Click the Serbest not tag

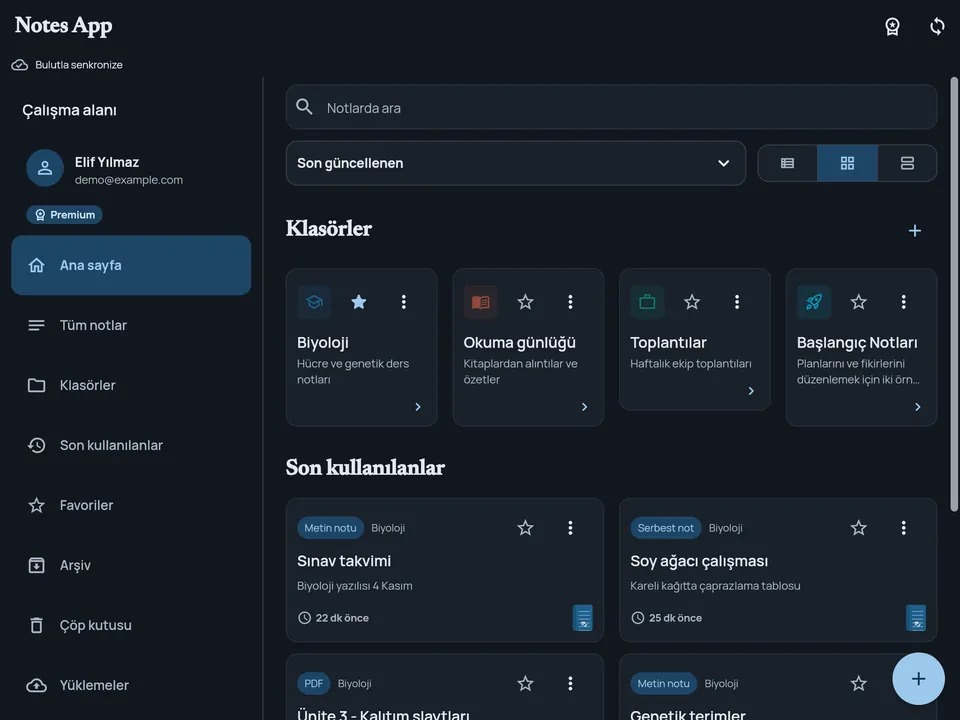coord(666,528)
